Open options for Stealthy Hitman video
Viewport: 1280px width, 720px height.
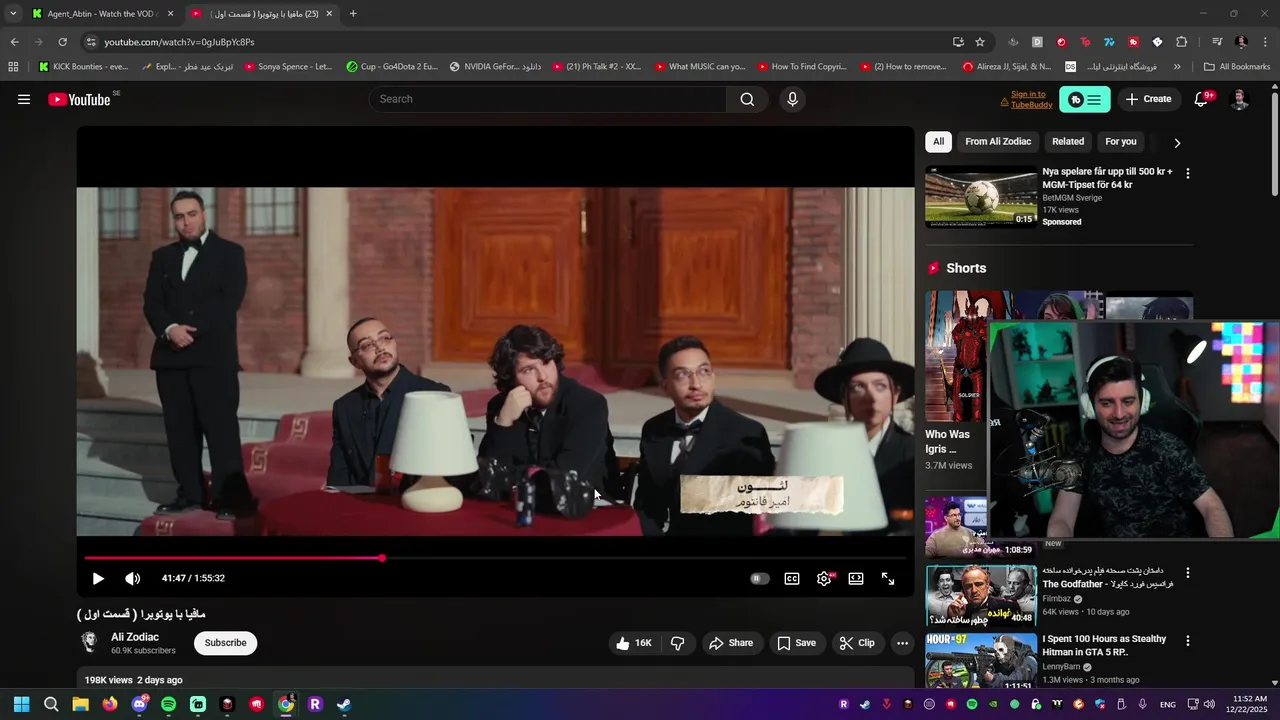pos(1188,640)
